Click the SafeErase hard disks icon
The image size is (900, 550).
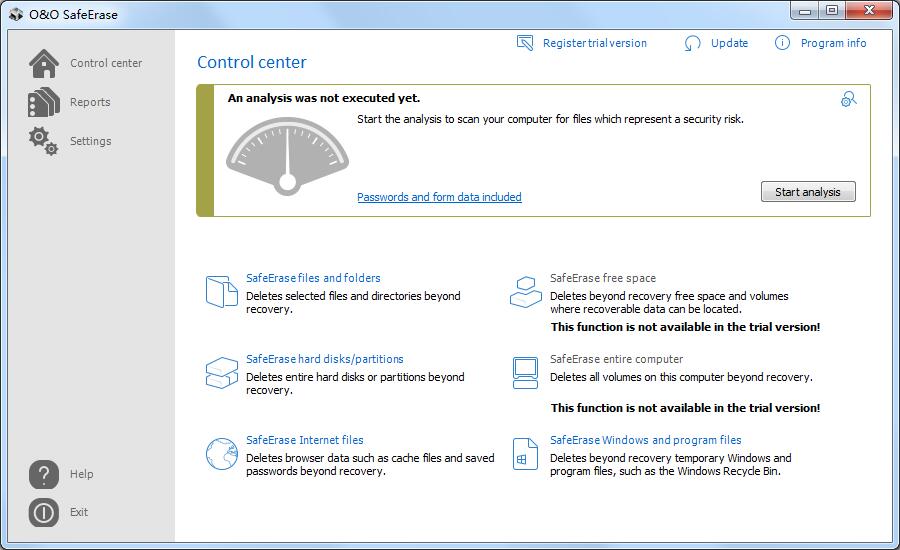click(x=221, y=372)
